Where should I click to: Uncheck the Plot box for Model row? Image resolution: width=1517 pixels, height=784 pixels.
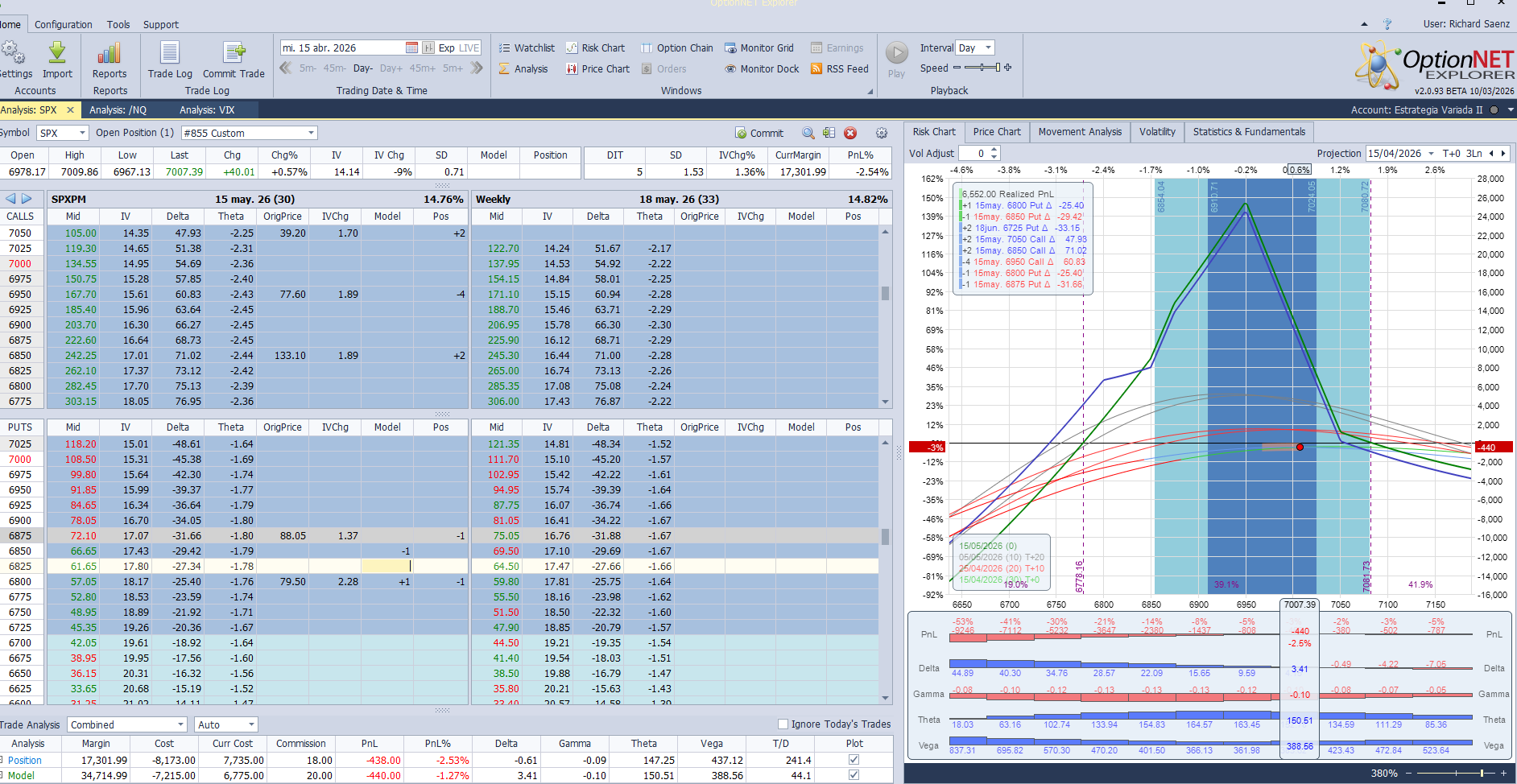coord(854,775)
